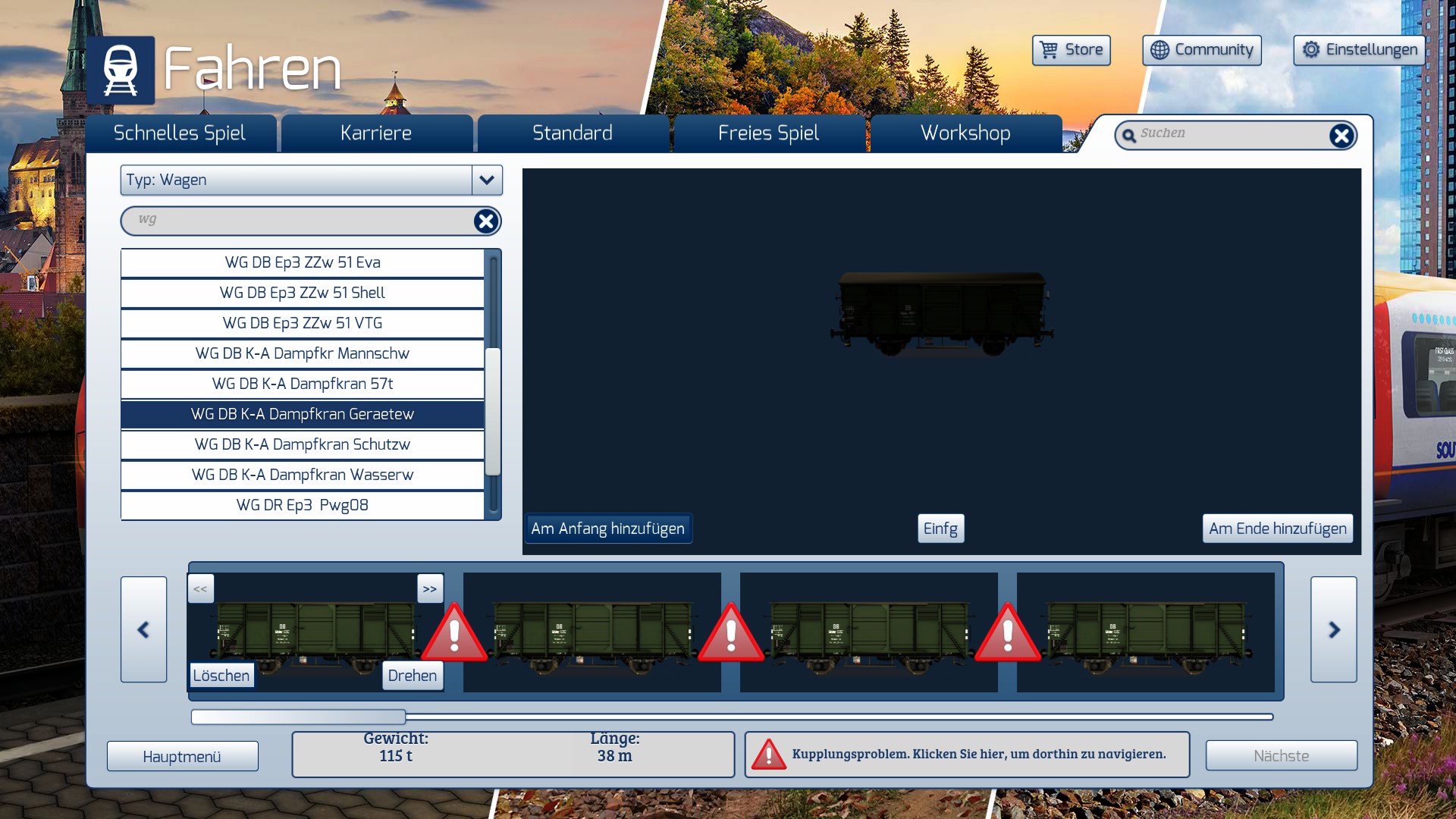The image size is (1456, 819).
Task: Open Community via globe icon
Action: (x=1159, y=50)
